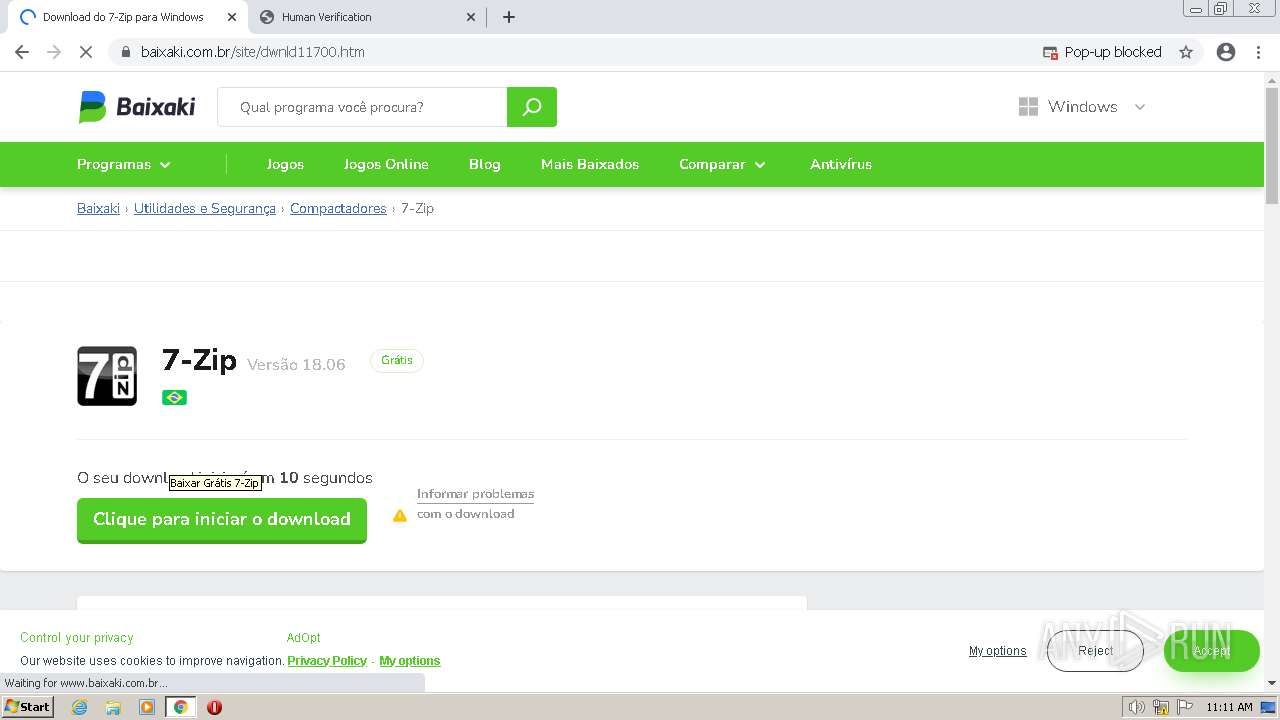Viewport: 1280px width, 720px height.
Task: Open the bold 'My options' link
Action: (410, 661)
